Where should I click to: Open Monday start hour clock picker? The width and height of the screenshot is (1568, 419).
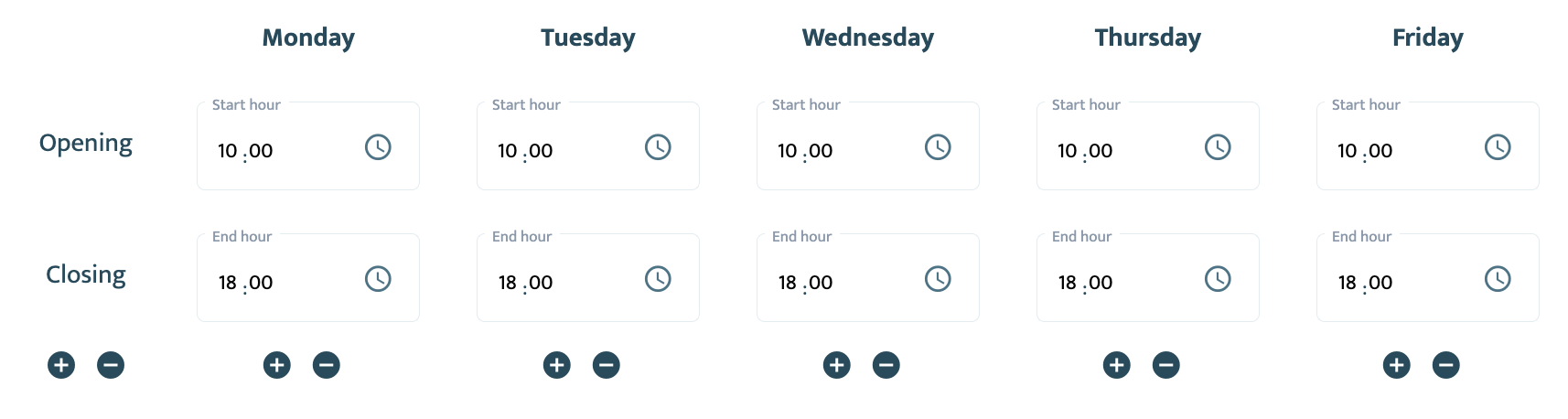pos(378,147)
